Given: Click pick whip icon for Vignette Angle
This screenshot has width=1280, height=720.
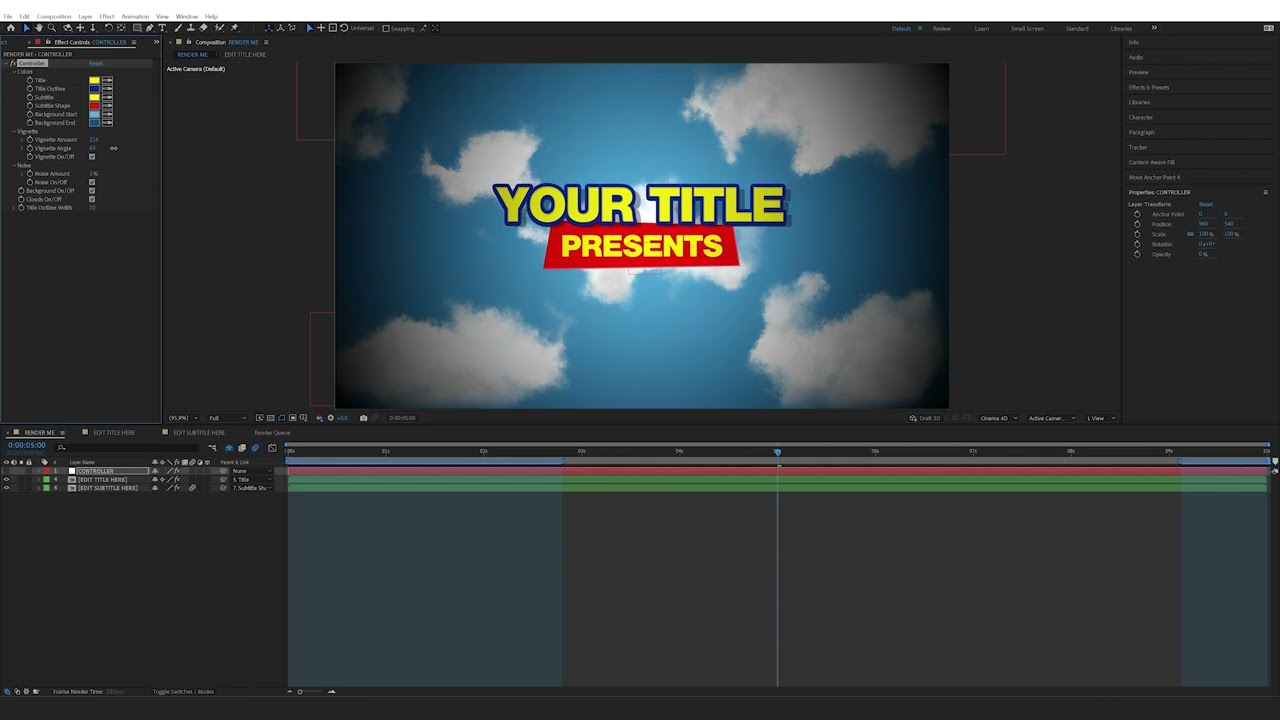Looking at the screenshot, I should point(114,148).
